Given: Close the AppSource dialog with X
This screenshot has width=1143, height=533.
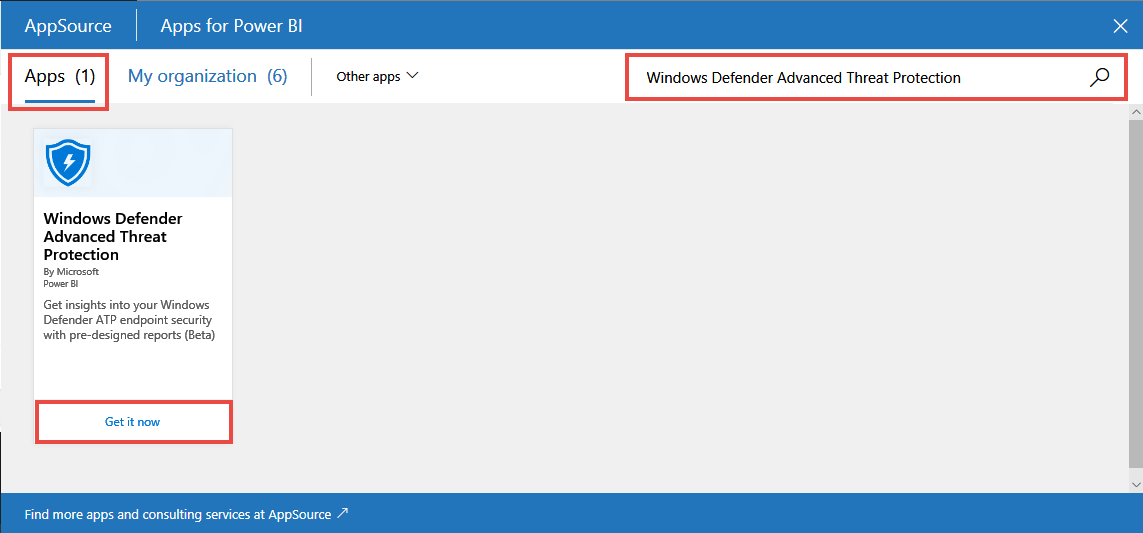Looking at the screenshot, I should [x=1120, y=26].
